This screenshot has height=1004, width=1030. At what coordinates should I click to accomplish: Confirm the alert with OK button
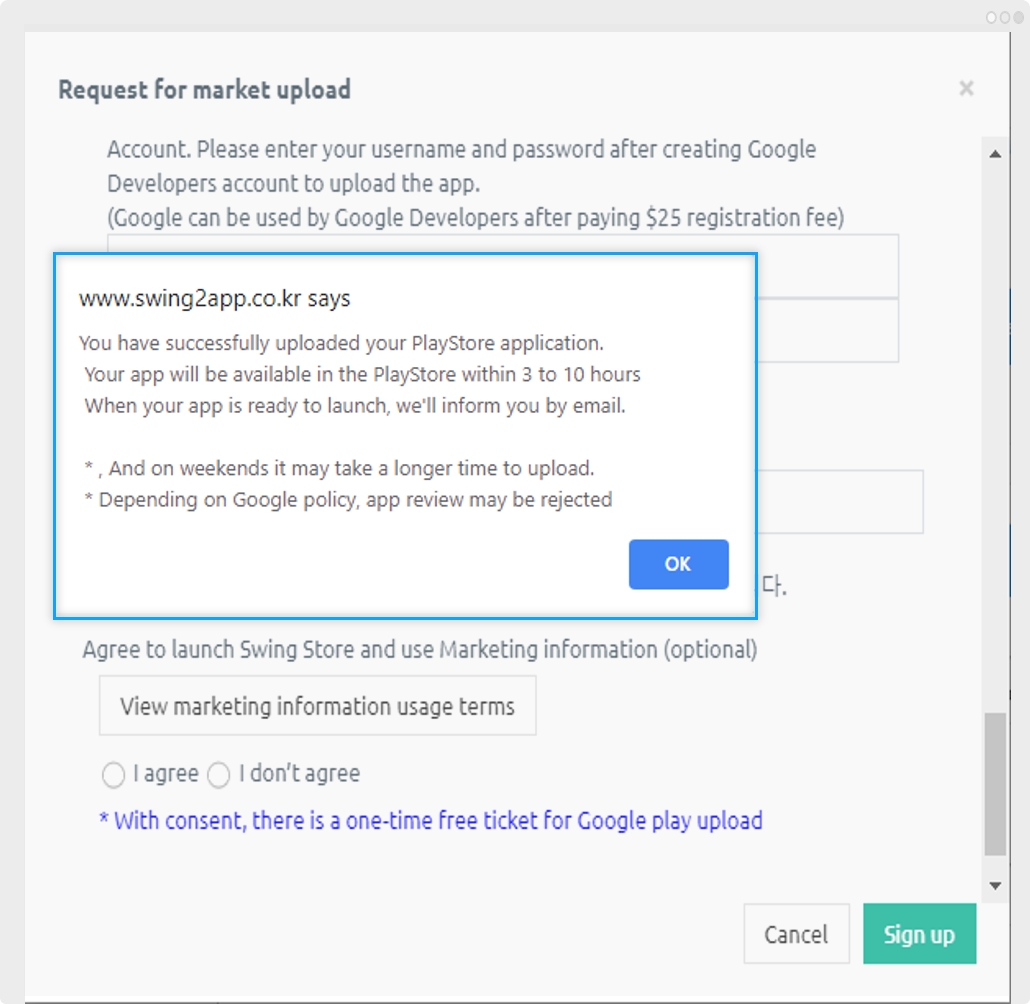click(678, 564)
